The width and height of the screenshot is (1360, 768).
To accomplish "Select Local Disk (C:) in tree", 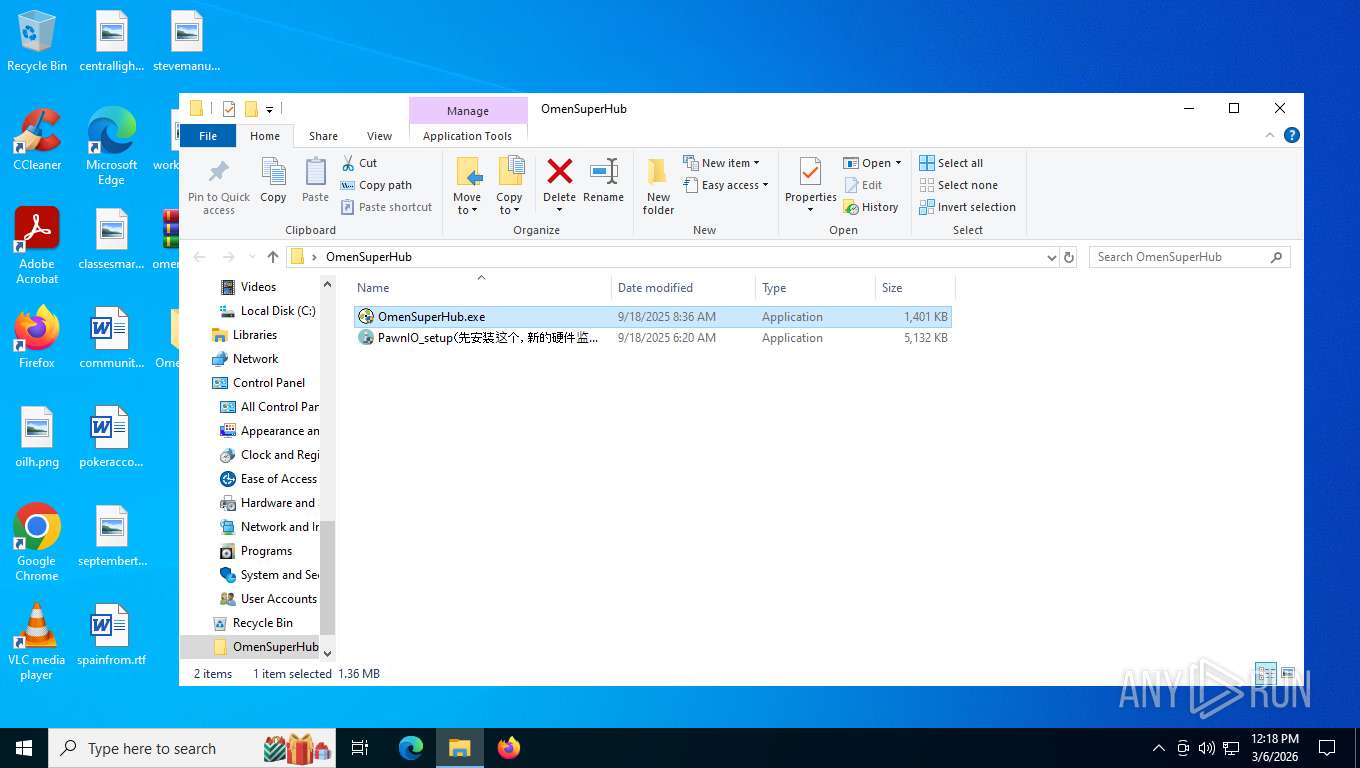I will click(267, 311).
